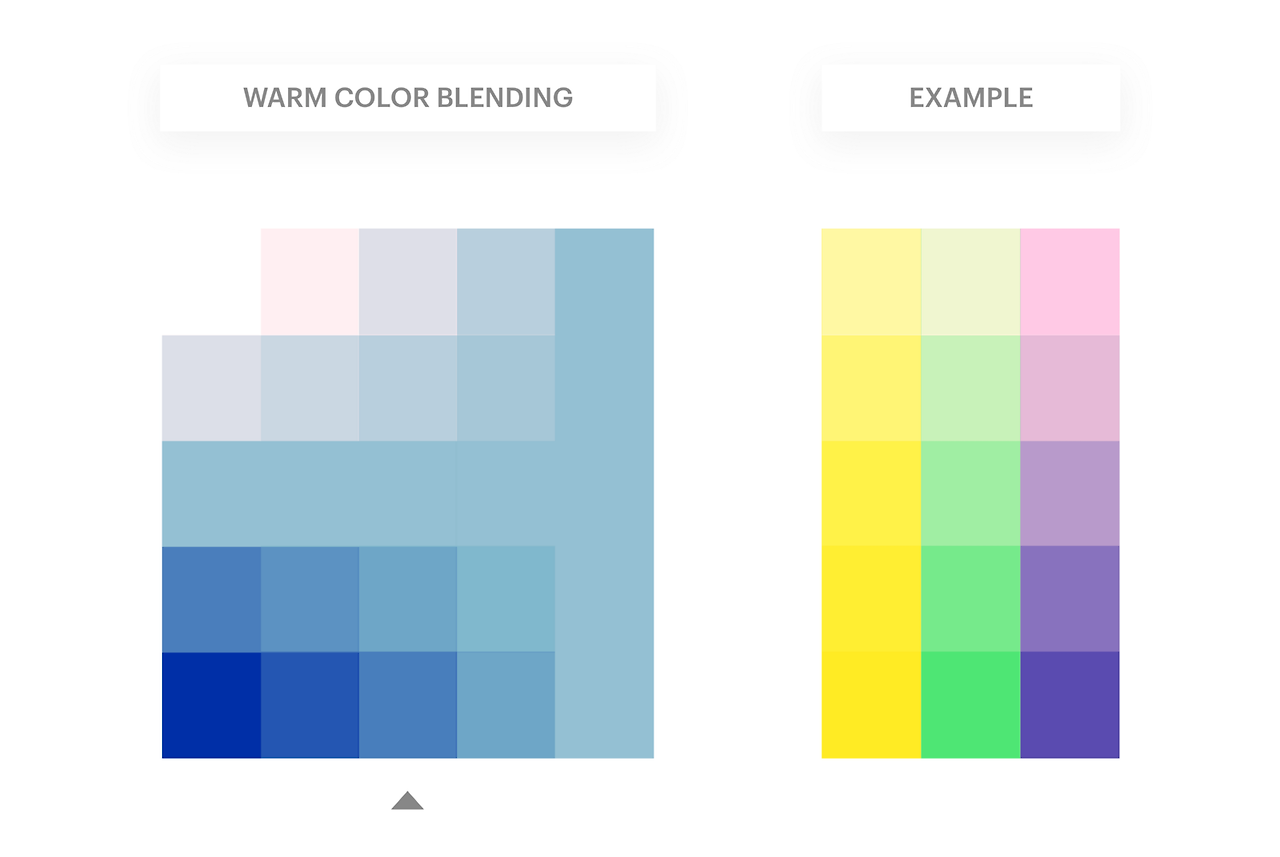Pick the pale yellow swatch at the top of the example
The width and height of the screenshot is (1280, 857).
point(871,282)
